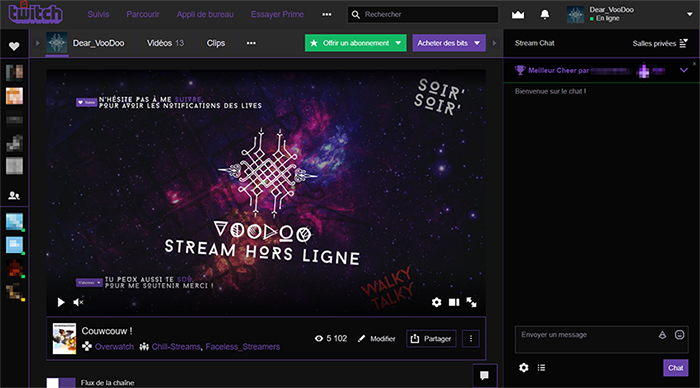Collapse the chat panel arrow
This screenshot has height=388, width=700.
494,43
